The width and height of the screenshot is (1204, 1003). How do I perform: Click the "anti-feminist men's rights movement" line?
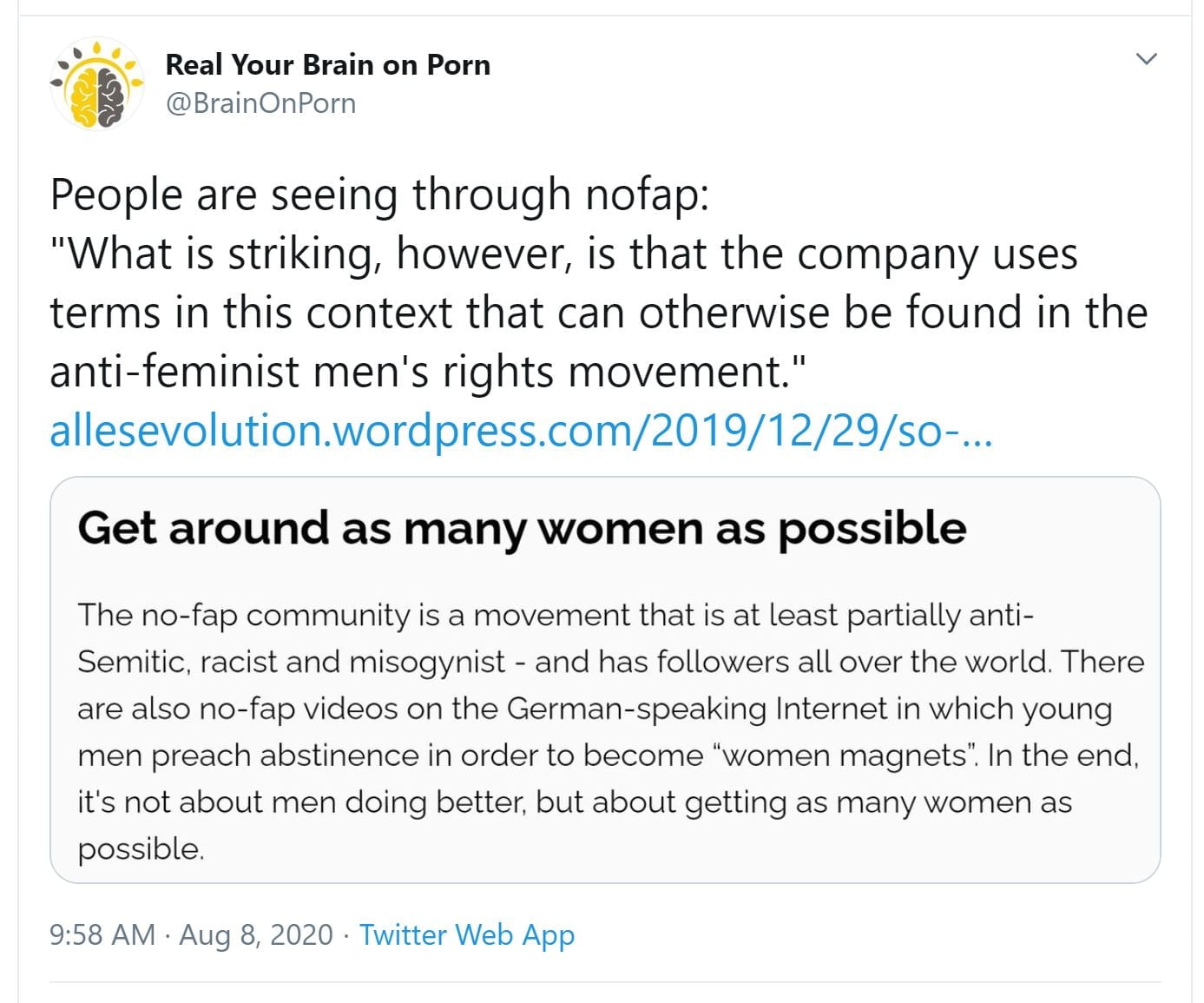tap(428, 372)
